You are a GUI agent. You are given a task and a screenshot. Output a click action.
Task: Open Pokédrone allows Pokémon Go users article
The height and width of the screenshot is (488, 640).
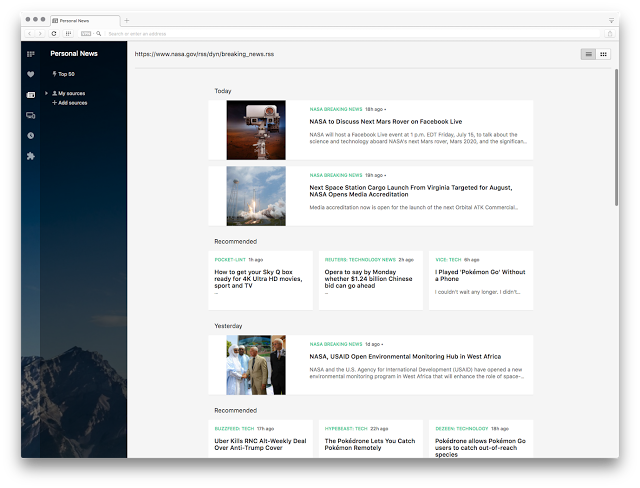(x=480, y=448)
